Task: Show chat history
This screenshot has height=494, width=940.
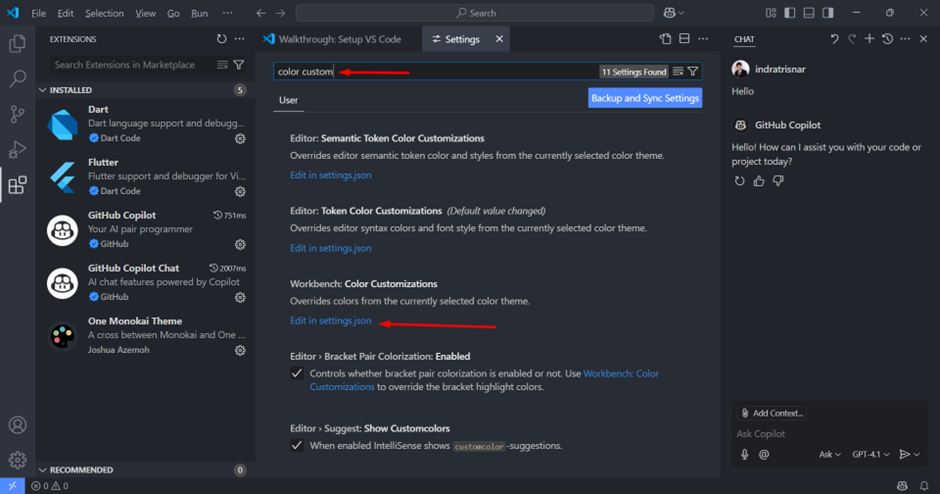Action: pyautogui.click(x=887, y=39)
